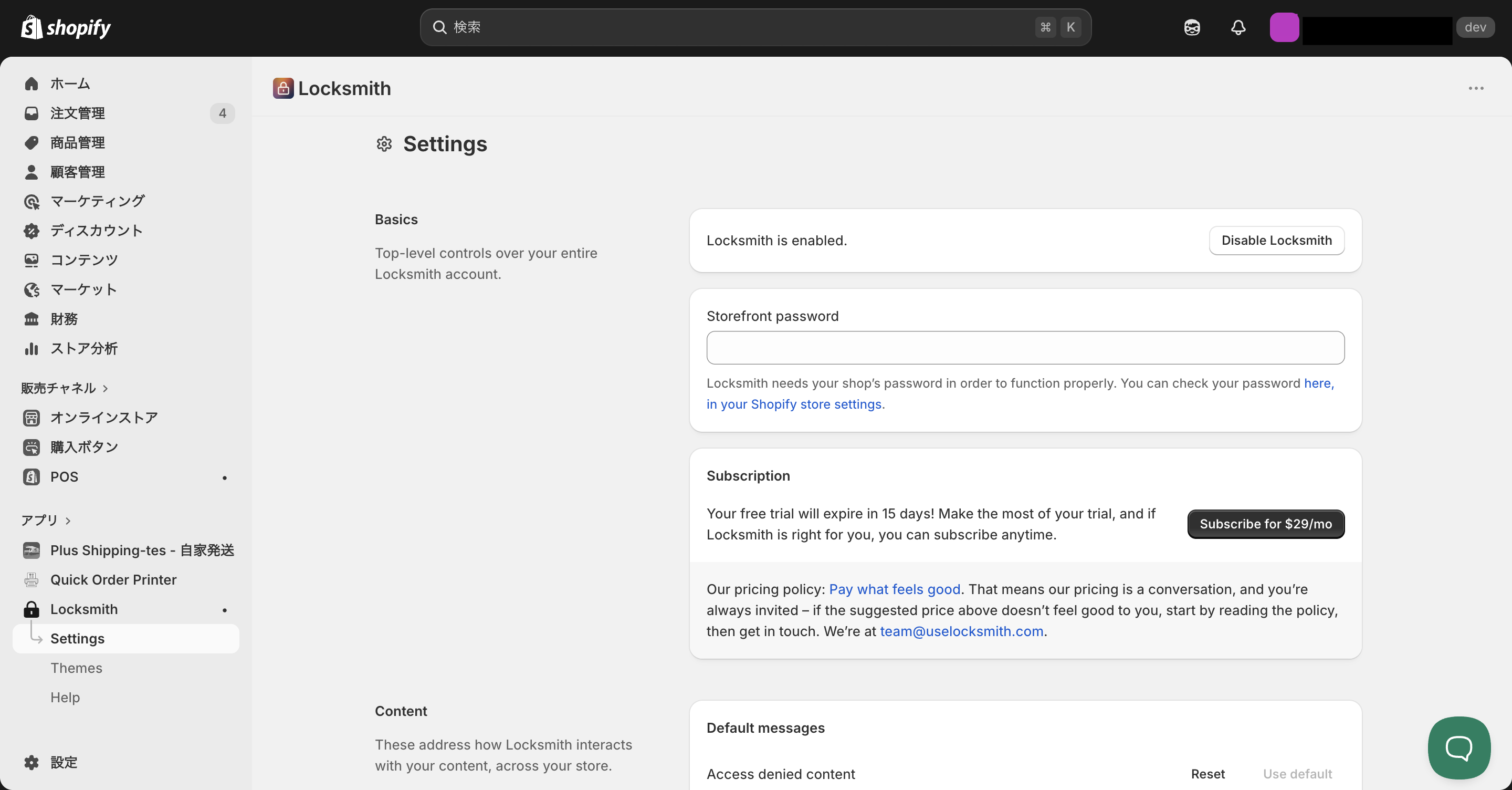Click the orders count badge 4
This screenshot has width=1512, height=790.
(223, 113)
